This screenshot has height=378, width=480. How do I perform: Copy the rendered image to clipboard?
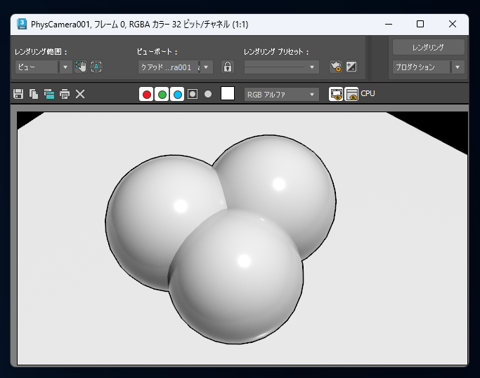(34, 94)
